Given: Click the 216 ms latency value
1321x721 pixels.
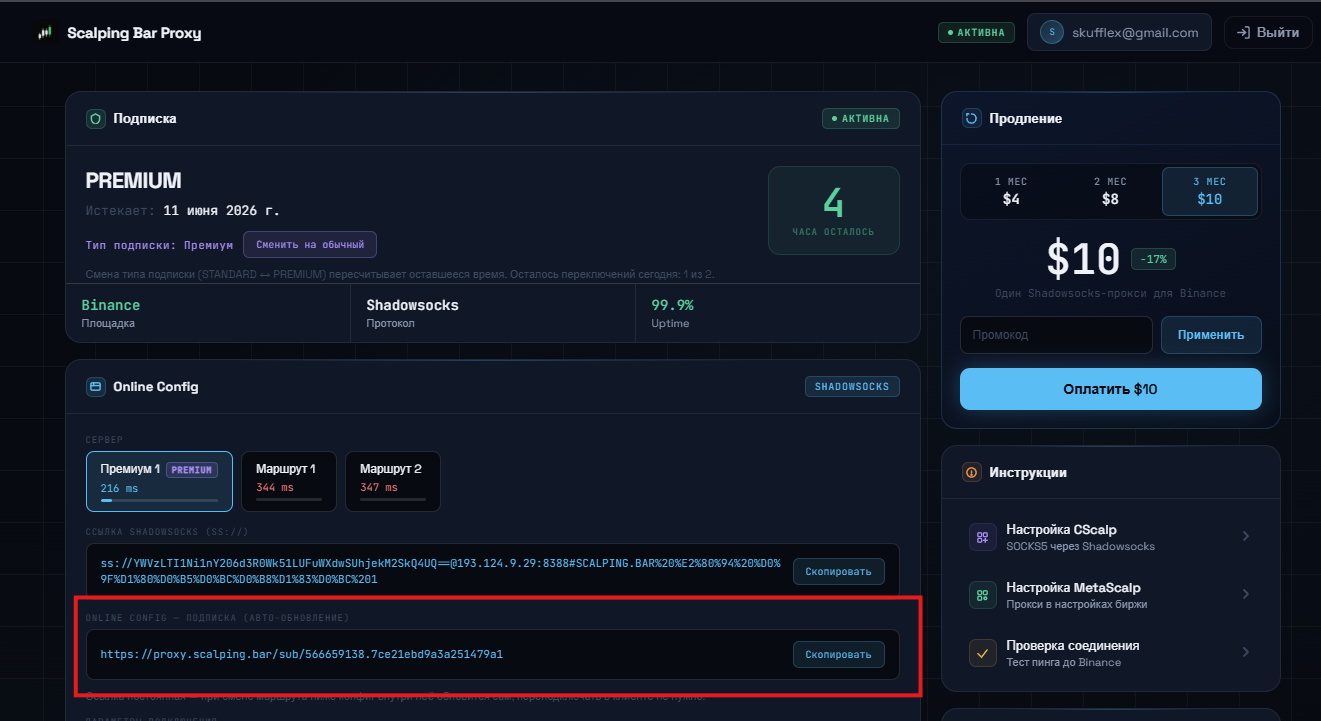Looking at the screenshot, I should tap(120, 488).
